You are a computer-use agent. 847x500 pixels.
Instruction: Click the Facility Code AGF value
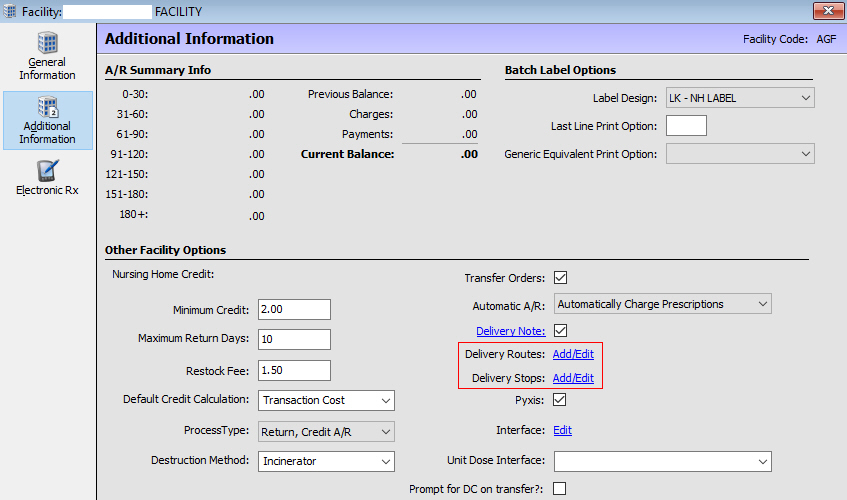click(826, 39)
